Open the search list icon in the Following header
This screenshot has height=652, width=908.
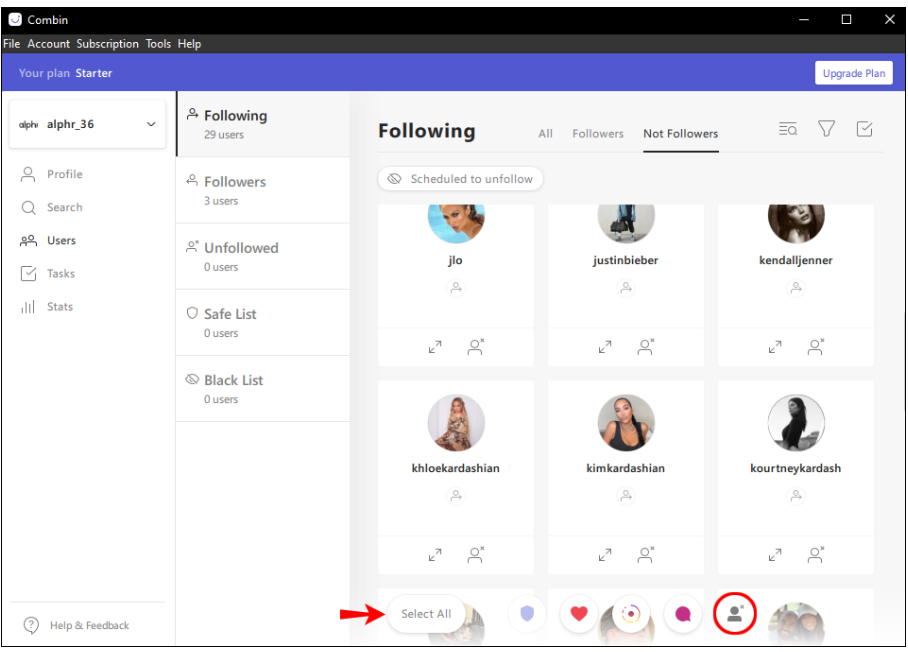pyautogui.click(x=788, y=129)
